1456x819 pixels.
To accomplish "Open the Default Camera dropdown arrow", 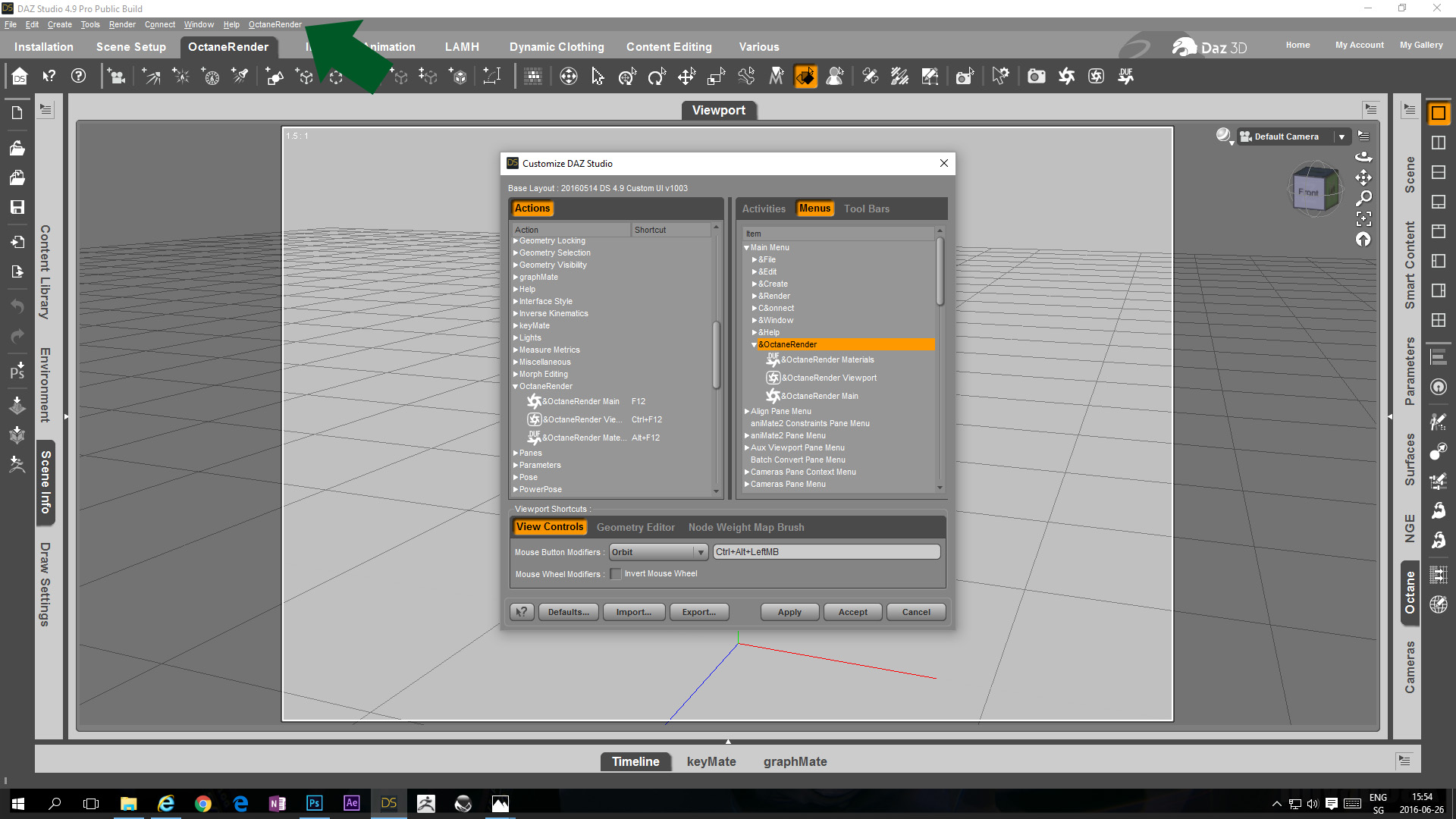I will pos(1341,136).
